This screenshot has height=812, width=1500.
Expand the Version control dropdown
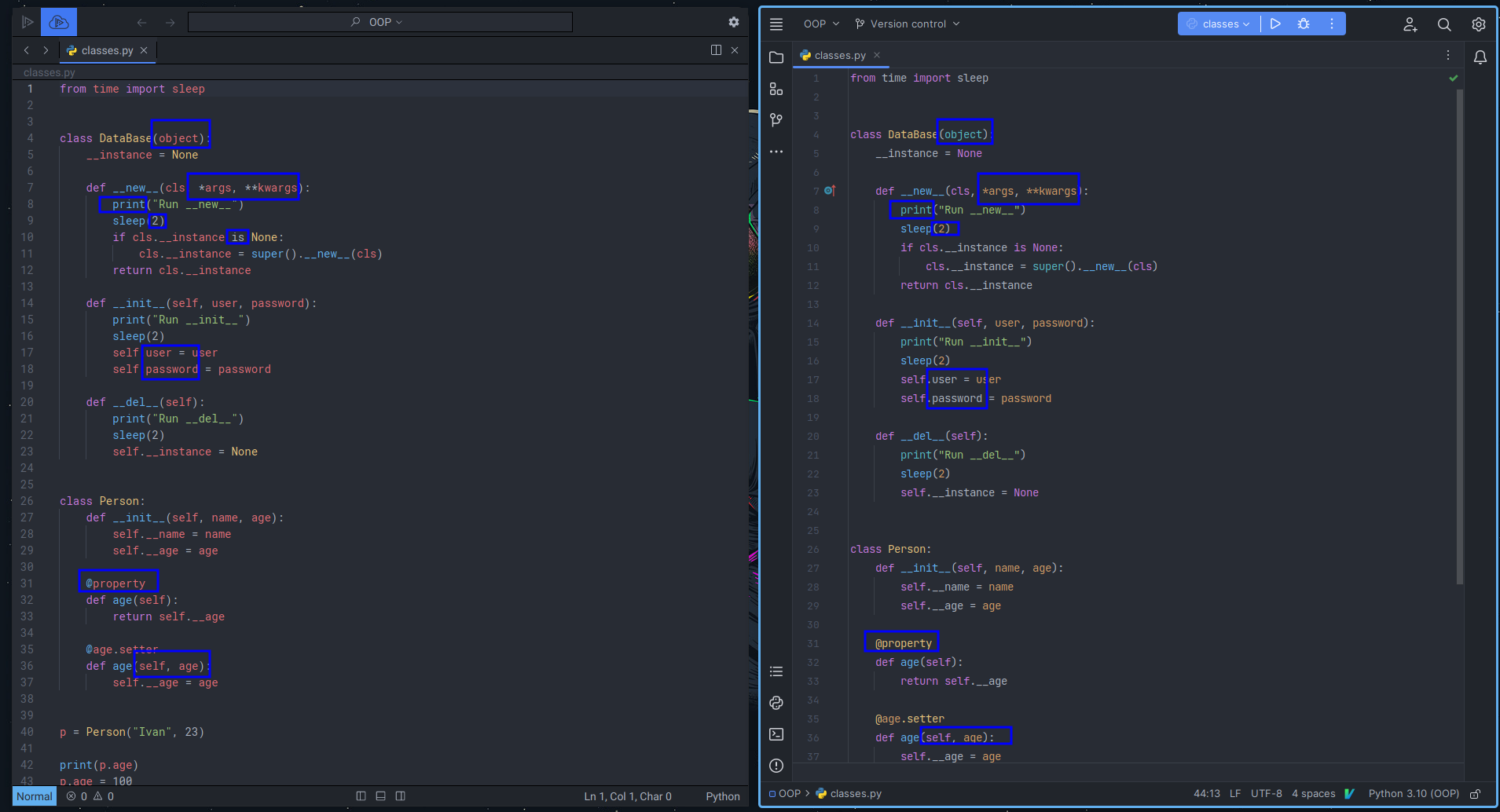908,24
